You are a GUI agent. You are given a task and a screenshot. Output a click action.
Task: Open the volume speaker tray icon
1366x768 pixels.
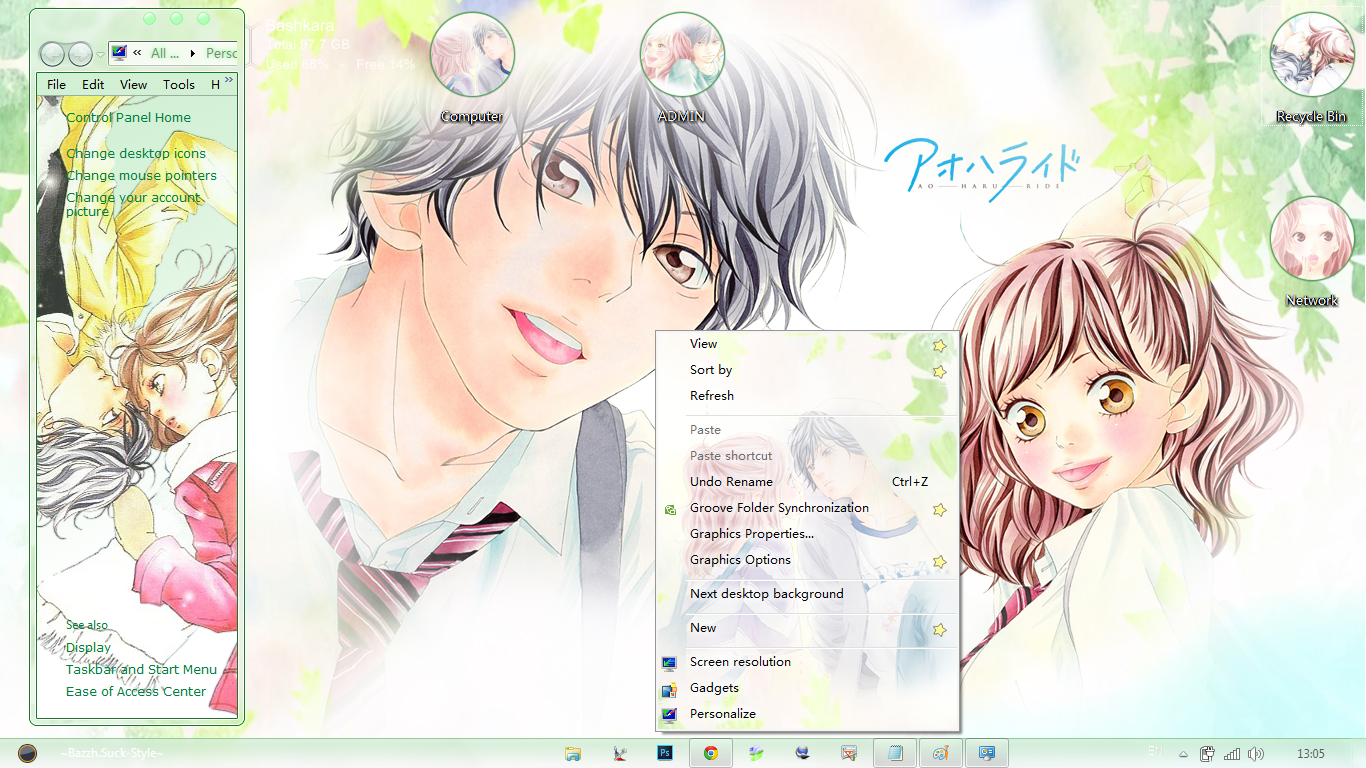pos(1256,754)
